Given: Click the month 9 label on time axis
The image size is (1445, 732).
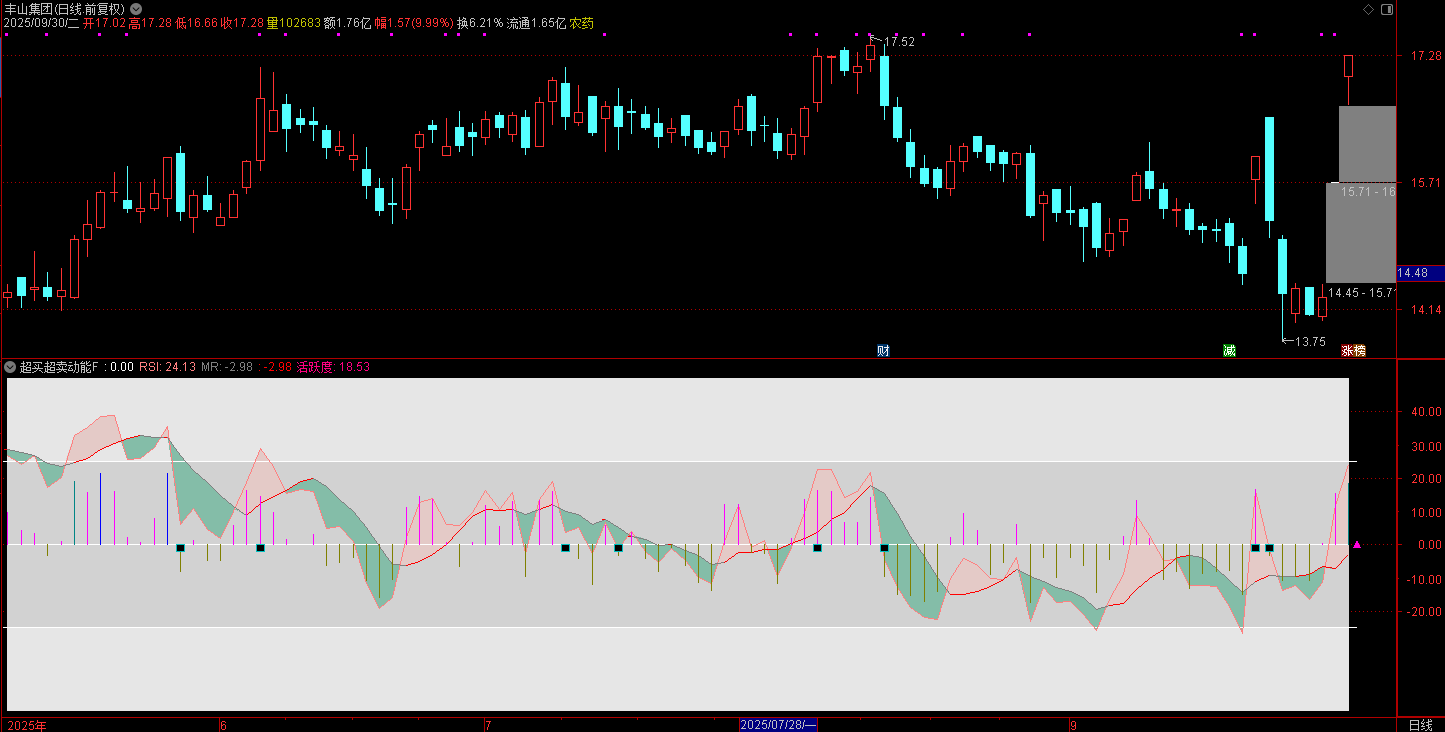Looking at the screenshot, I should (x=1073, y=725).
